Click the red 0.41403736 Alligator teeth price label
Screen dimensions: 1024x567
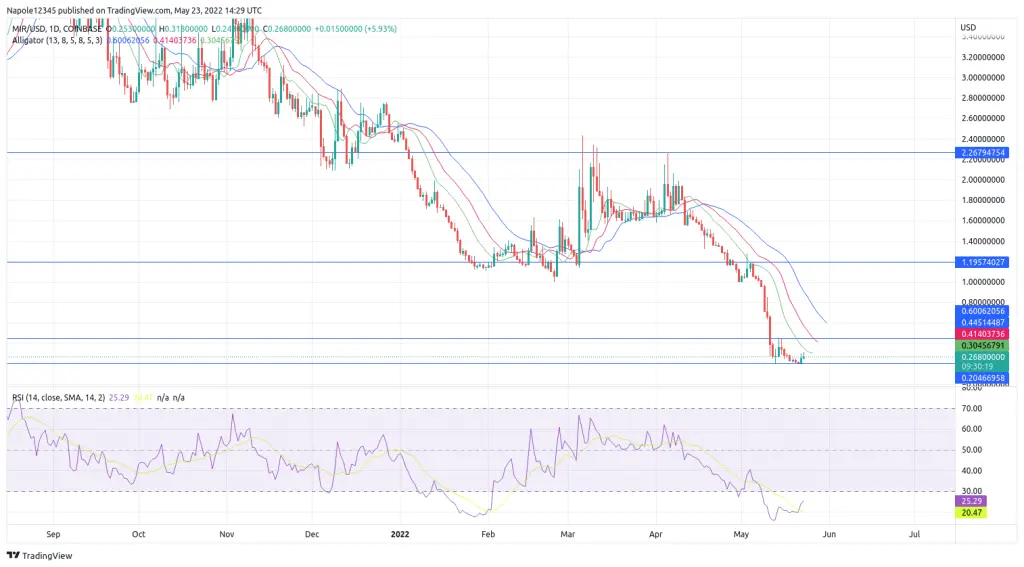click(982, 334)
